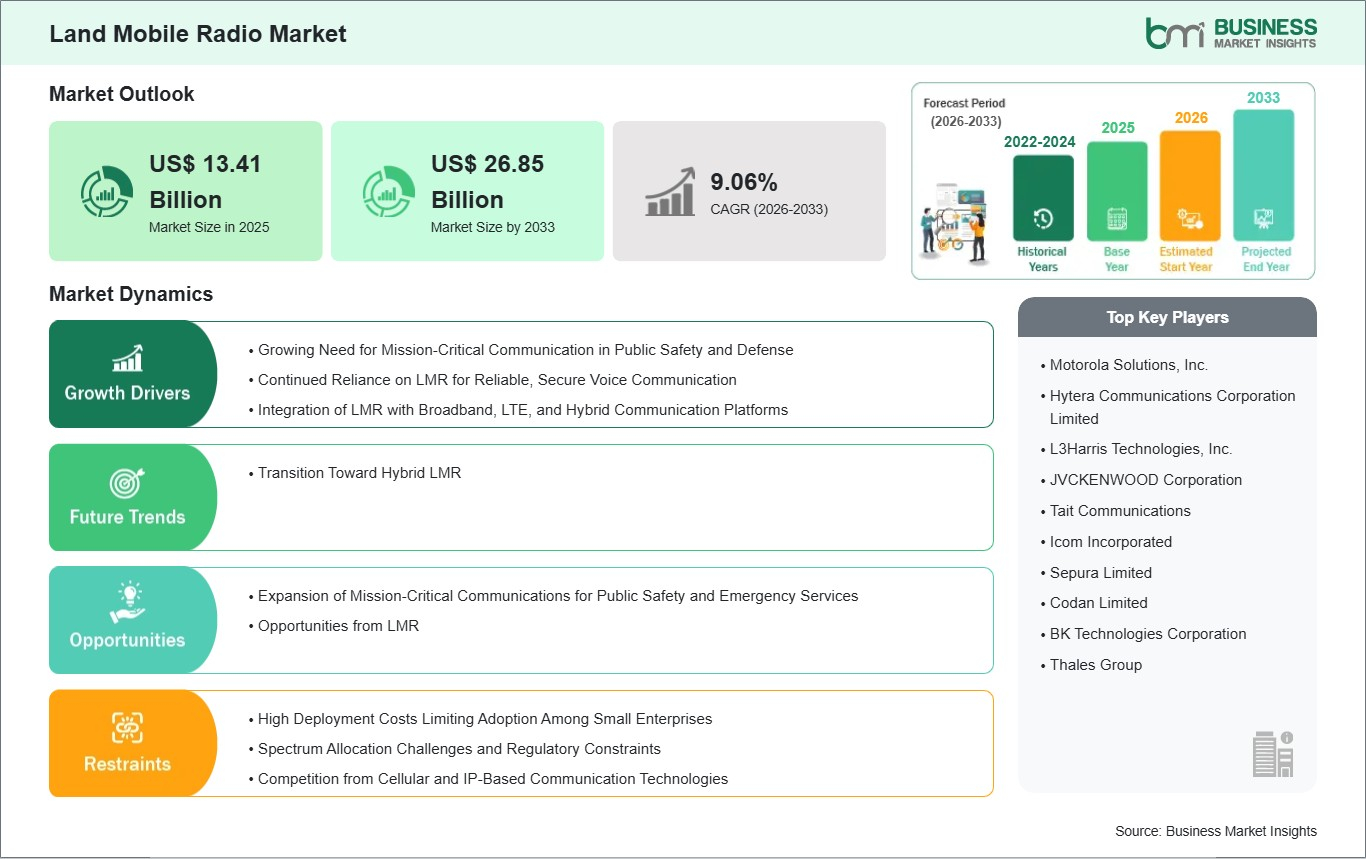Click the Future Trends target icon
Screen dimensions: 1366x859
(127, 483)
